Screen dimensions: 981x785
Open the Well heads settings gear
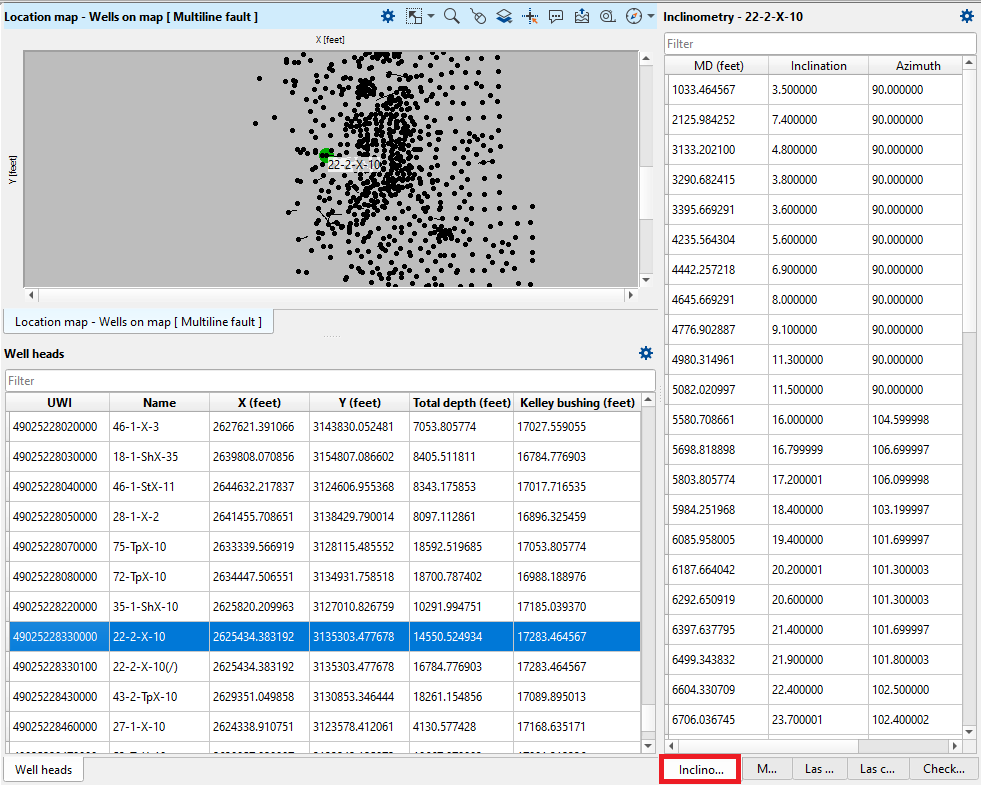(x=646, y=353)
